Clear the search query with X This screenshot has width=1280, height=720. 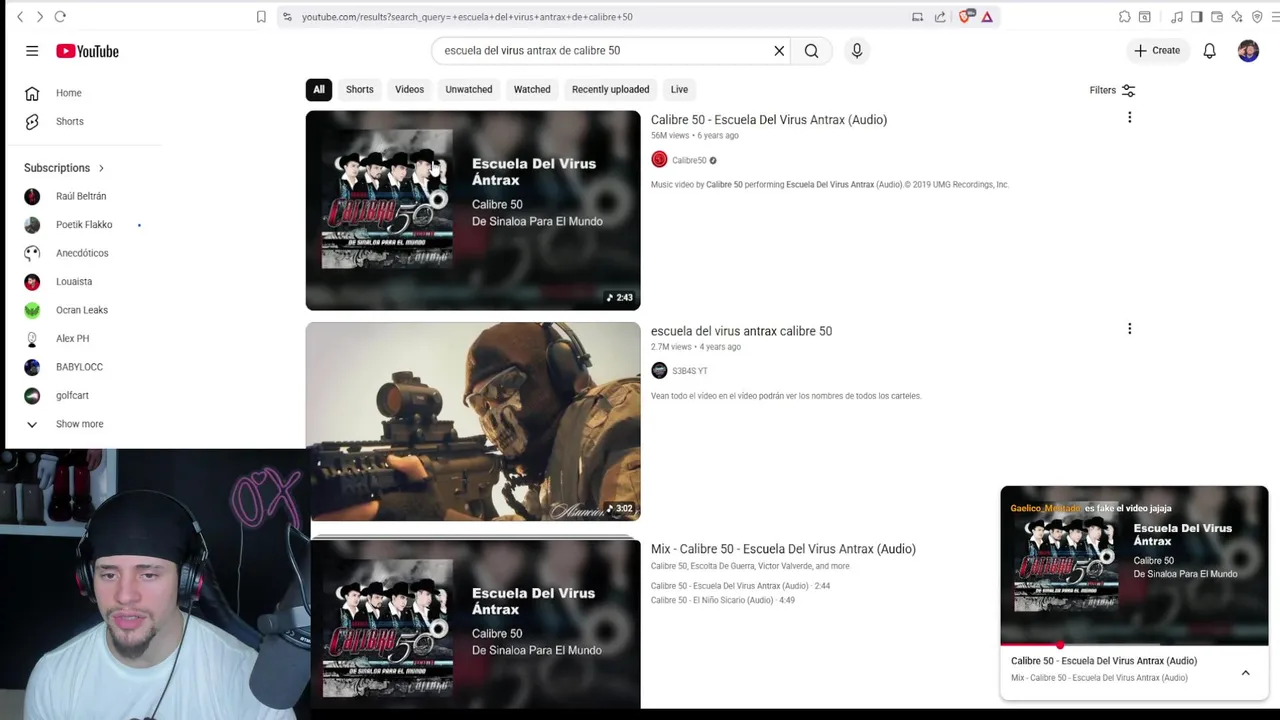779,51
